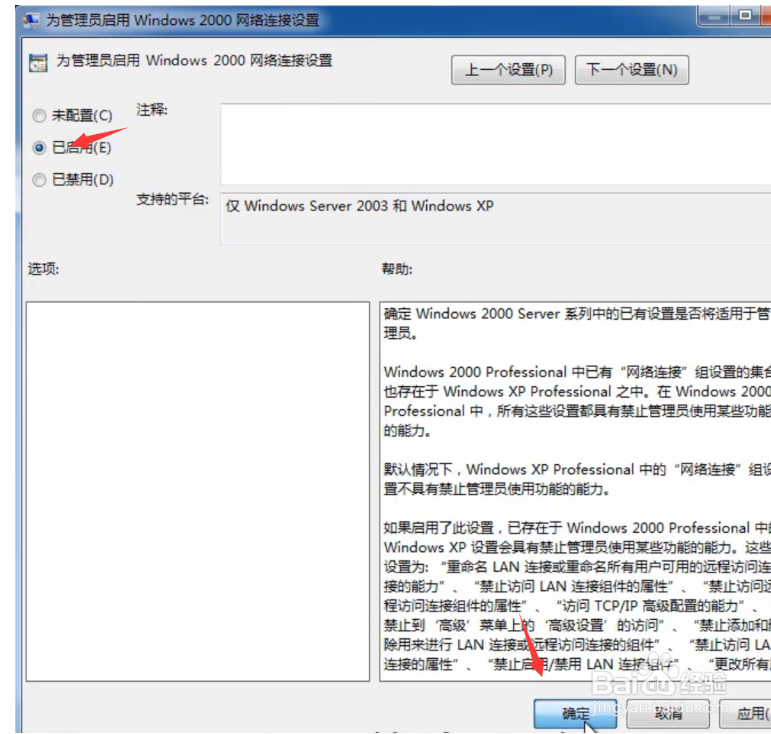
Task: Click the empty 选项 options panel
Action: [198, 492]
